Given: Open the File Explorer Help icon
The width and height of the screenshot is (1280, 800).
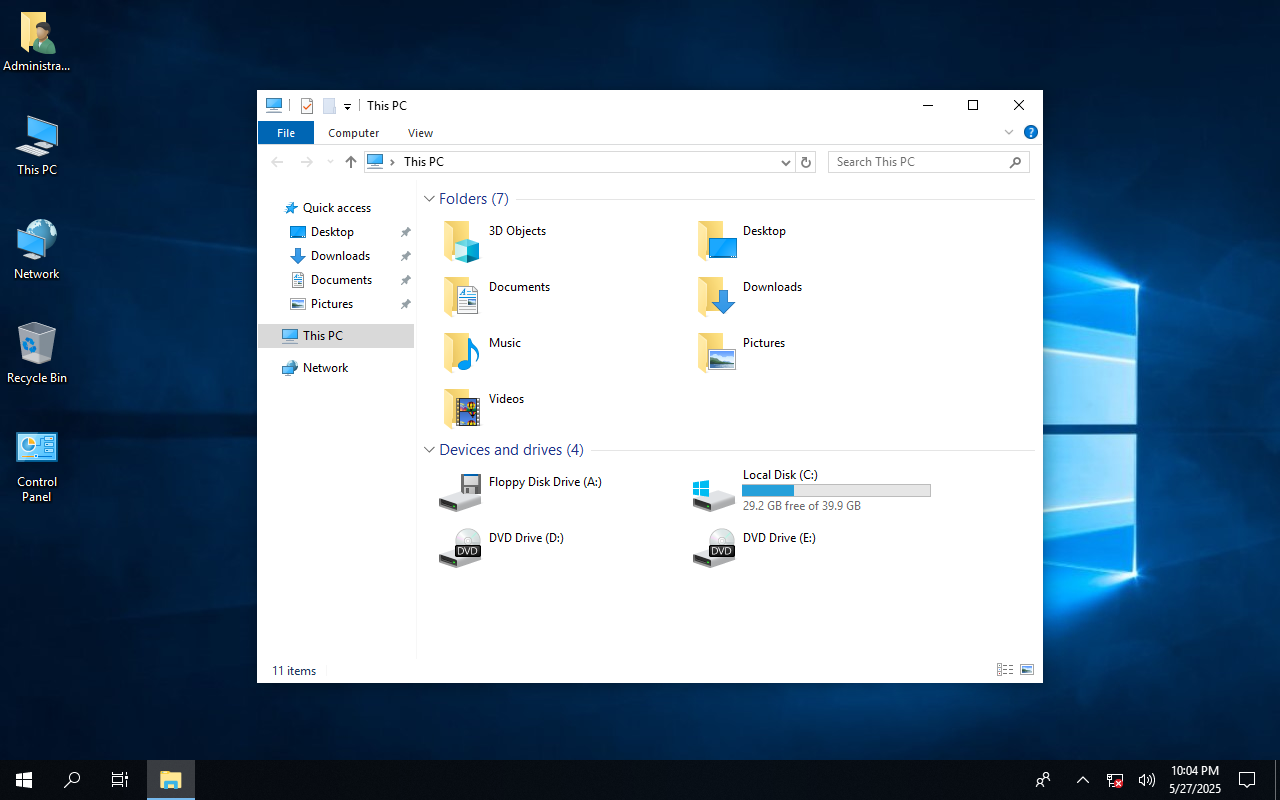Looking at the screenshot, I should (1031, 132).
